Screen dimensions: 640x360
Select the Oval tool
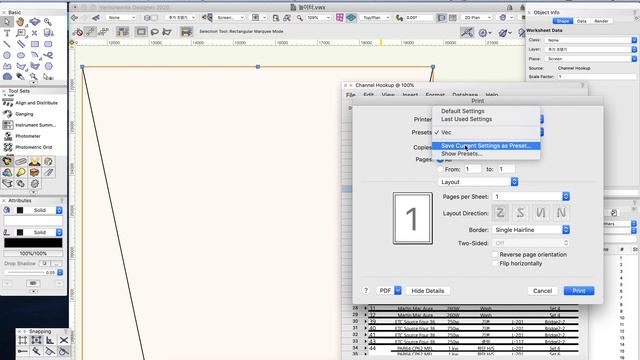pyautogui.click(x=20, y=55)
